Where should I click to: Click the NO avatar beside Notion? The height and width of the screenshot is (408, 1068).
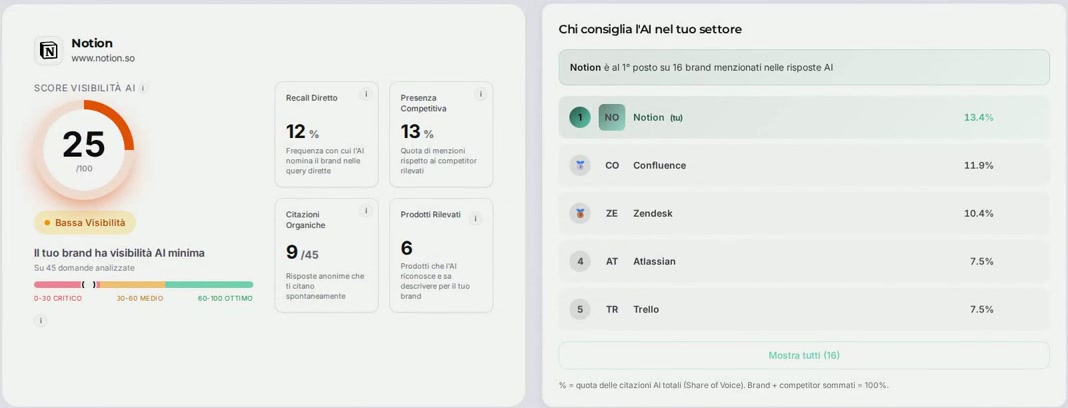pyautogui.click(x=612, y=117)
